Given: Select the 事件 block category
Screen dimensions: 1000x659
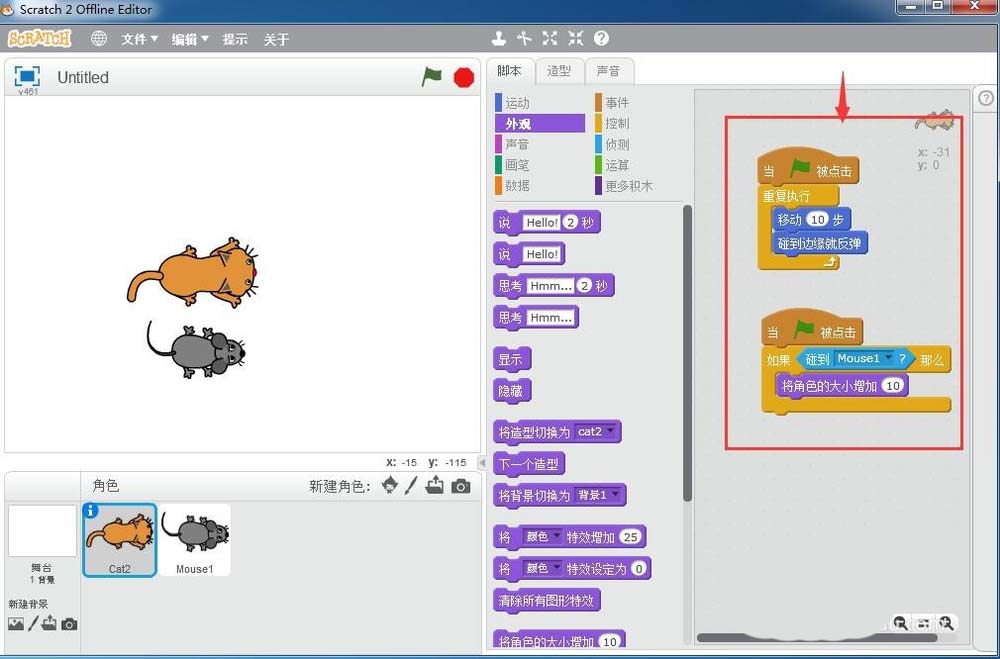Looking at the screenshot, I should [617, 102].
